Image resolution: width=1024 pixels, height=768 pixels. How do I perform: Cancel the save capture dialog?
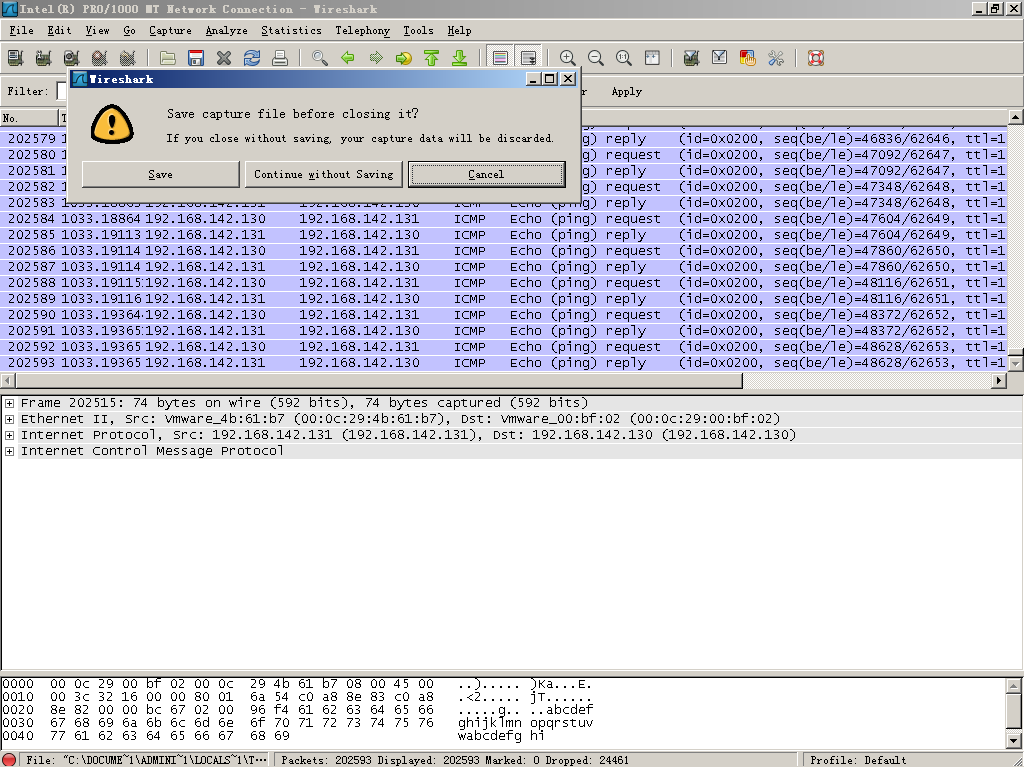click(x=487, y=174)
